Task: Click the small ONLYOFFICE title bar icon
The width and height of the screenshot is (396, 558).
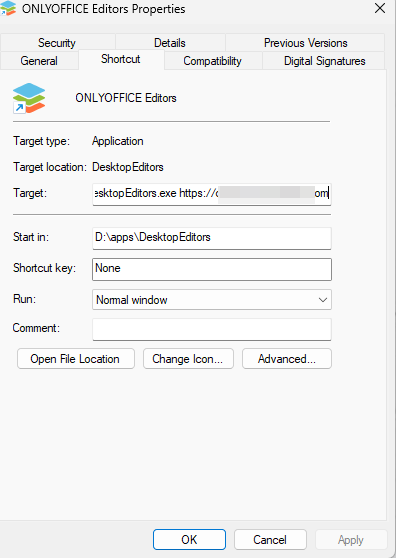Action: tap(8, 8)
